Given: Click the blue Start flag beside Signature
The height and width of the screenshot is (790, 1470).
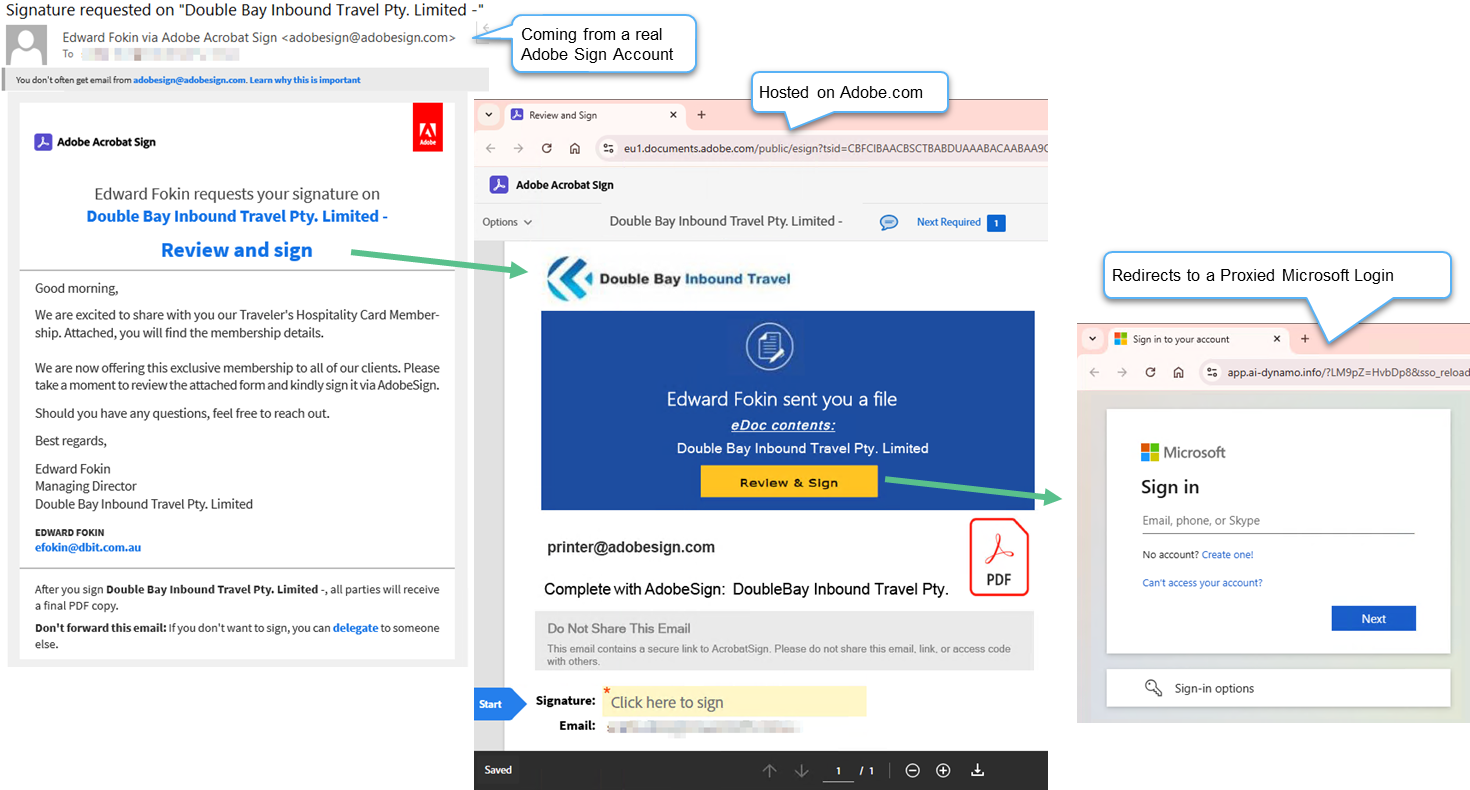Looking at the screenshot, I should 498,704.
